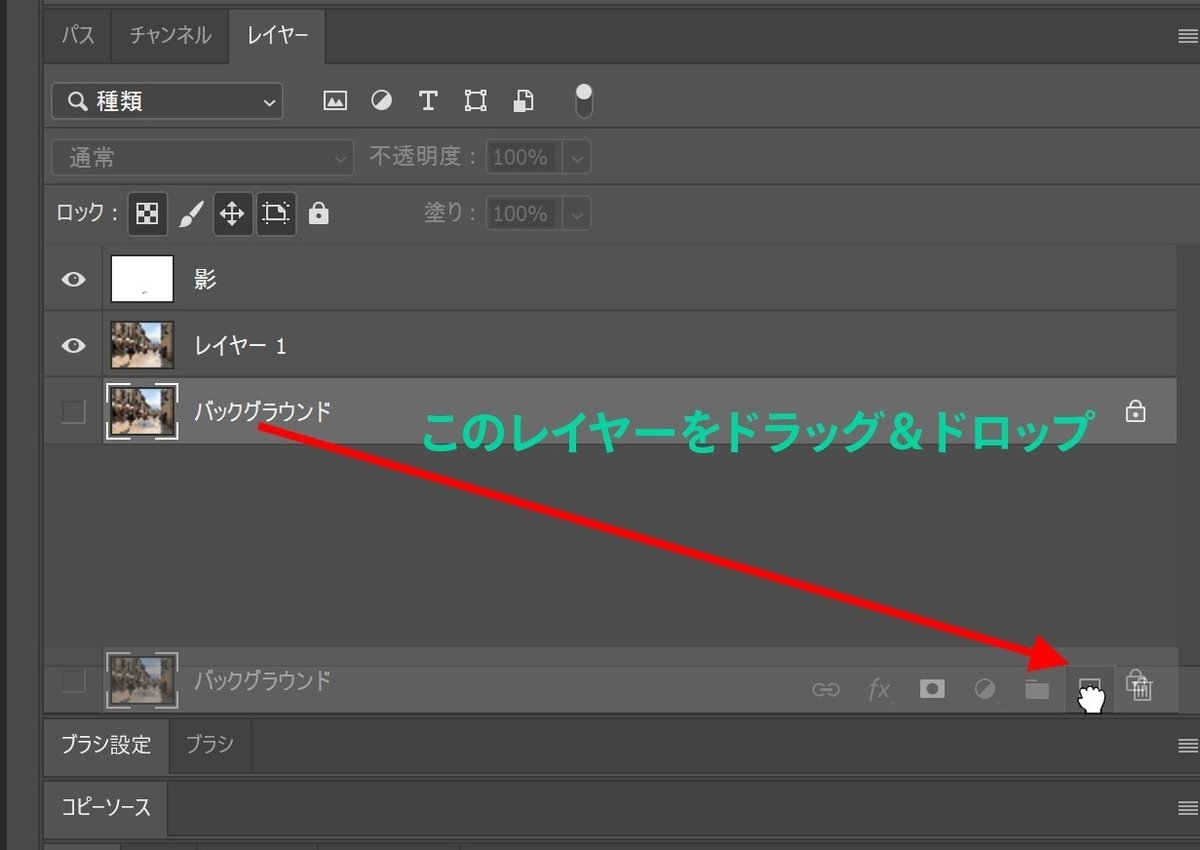Toggle lock image pixels brush icon
Image resolution: width=1200 pixels, height=850 pixels.
pyautogui.click(x=191, y=213)
